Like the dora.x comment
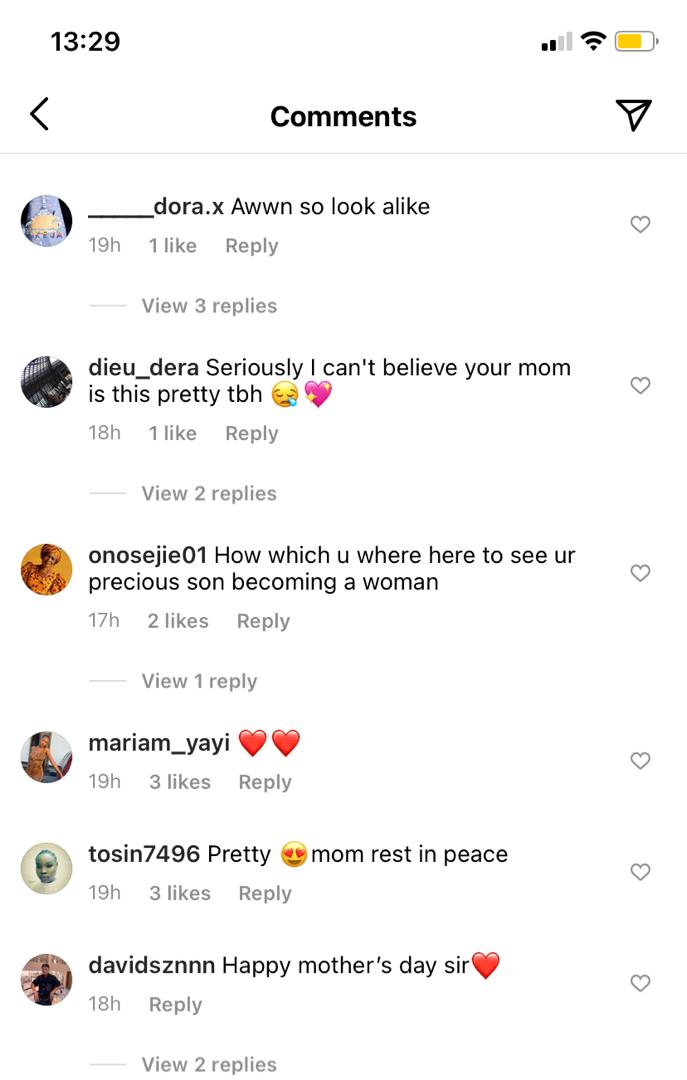 click(640, 225)
